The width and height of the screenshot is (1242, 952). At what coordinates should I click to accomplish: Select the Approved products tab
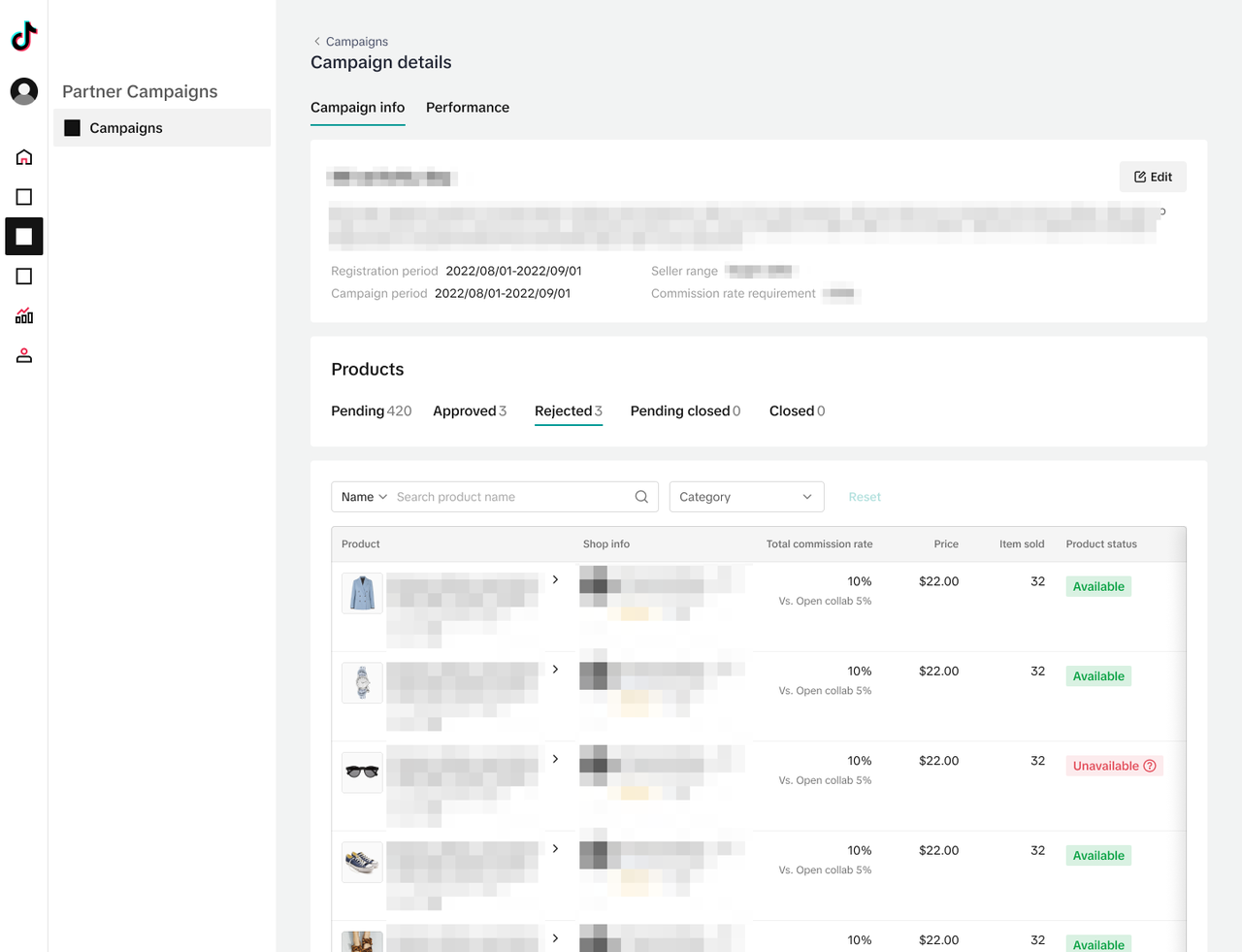(x=469, y=411)
